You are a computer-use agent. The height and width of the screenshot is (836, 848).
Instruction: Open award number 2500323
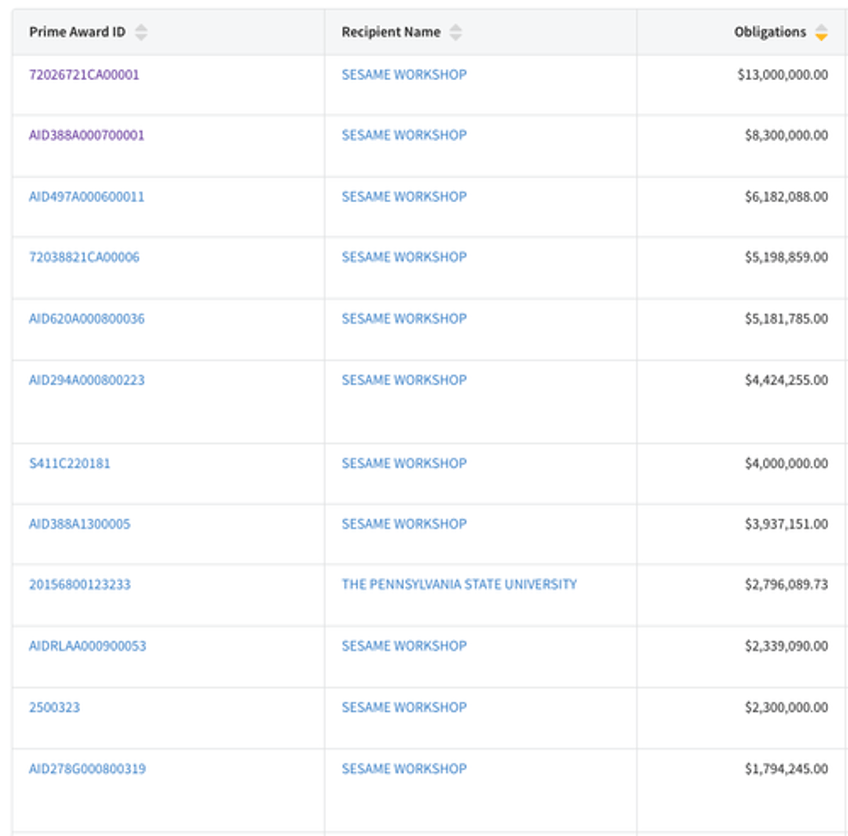pyautogui.click(x=54, y=708)
